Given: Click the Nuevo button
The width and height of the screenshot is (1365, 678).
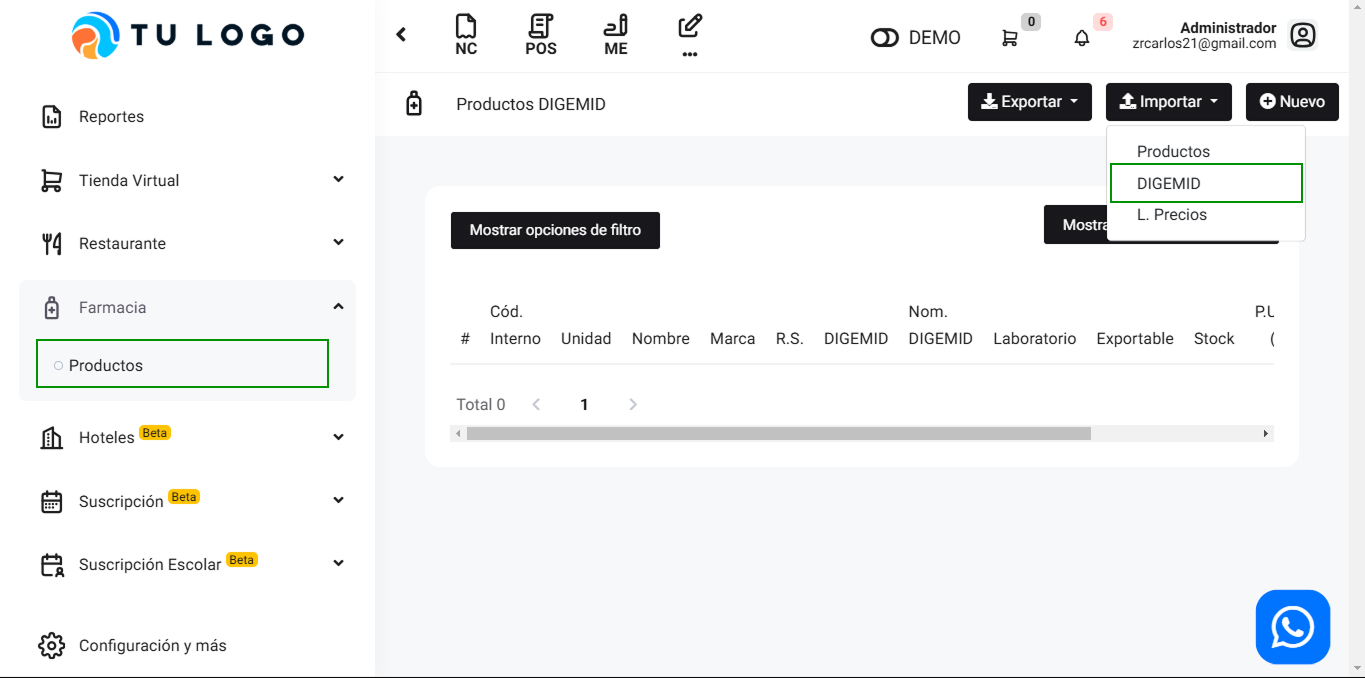Looking at the screenshot, I should [x=1291, y=102].
